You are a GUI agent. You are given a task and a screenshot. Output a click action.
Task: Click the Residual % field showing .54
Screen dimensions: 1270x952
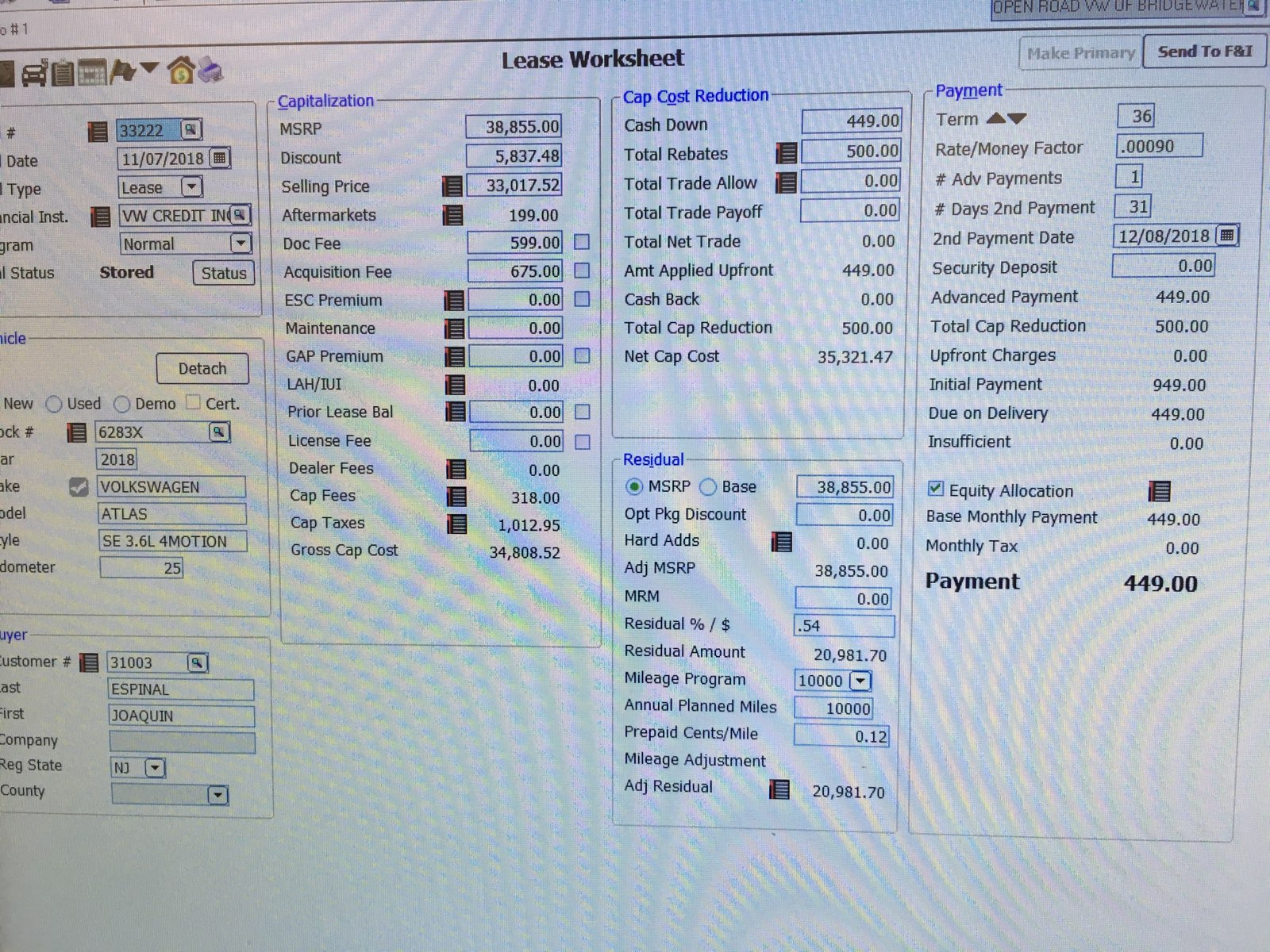click(x=844, y=626)
